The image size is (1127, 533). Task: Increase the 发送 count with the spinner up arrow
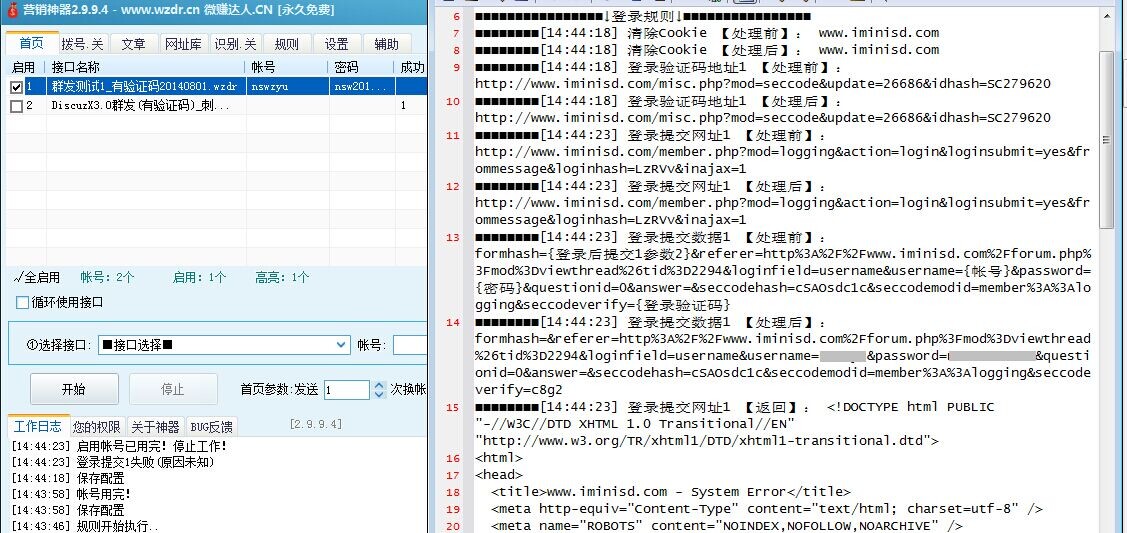(x=377, y=384)
